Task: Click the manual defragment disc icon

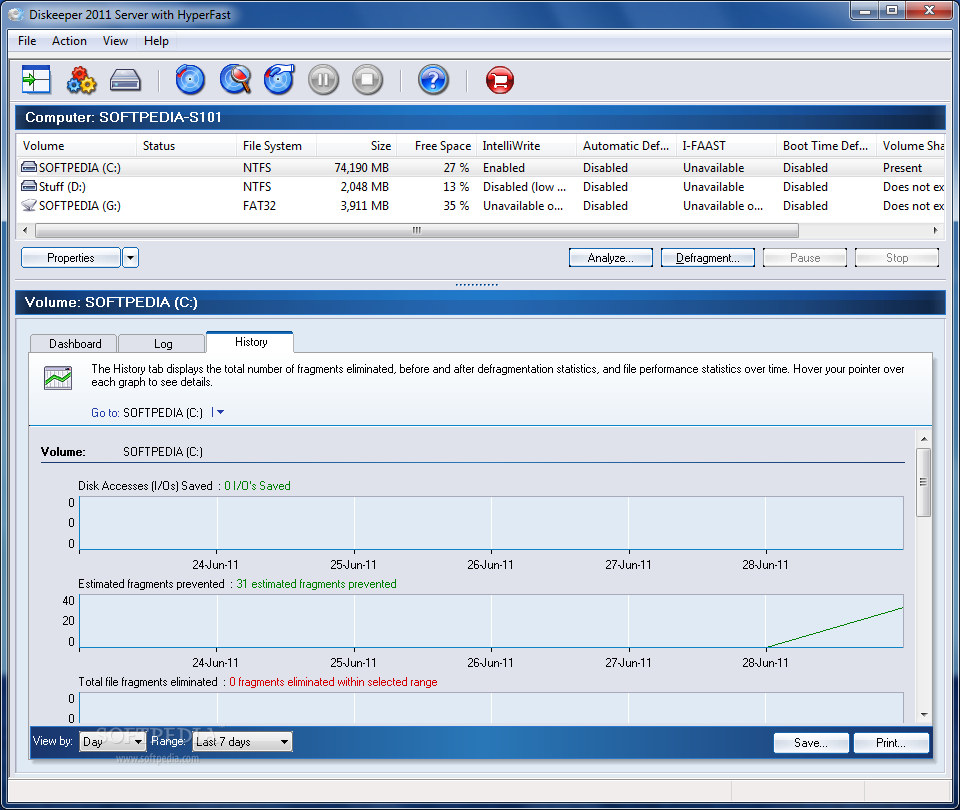Action: [x=279, y=80]
